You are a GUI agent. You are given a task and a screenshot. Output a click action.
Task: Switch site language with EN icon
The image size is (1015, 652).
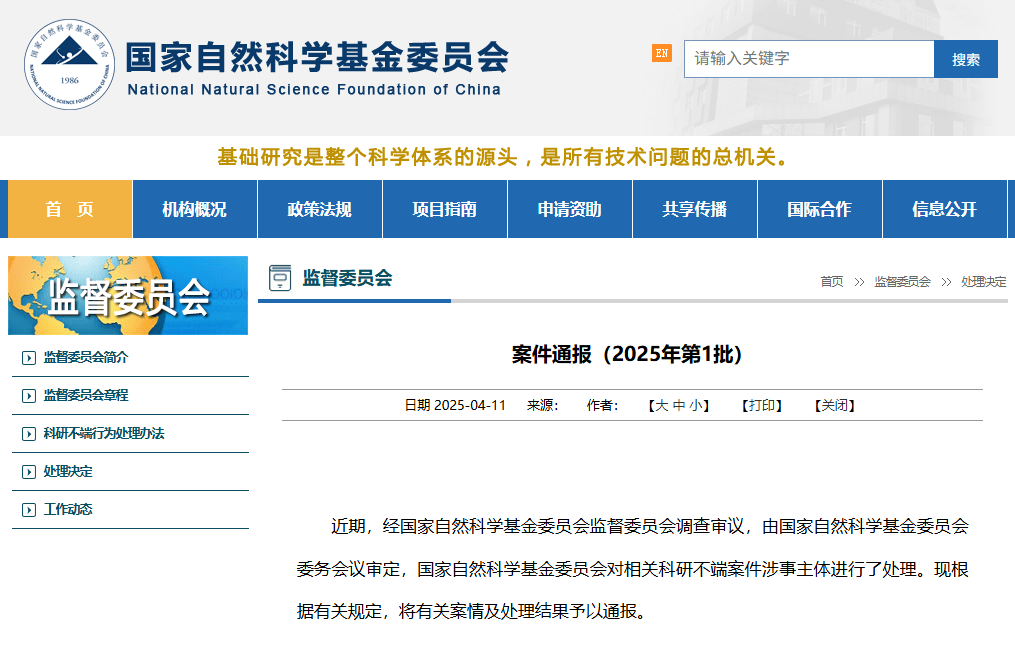662,53
